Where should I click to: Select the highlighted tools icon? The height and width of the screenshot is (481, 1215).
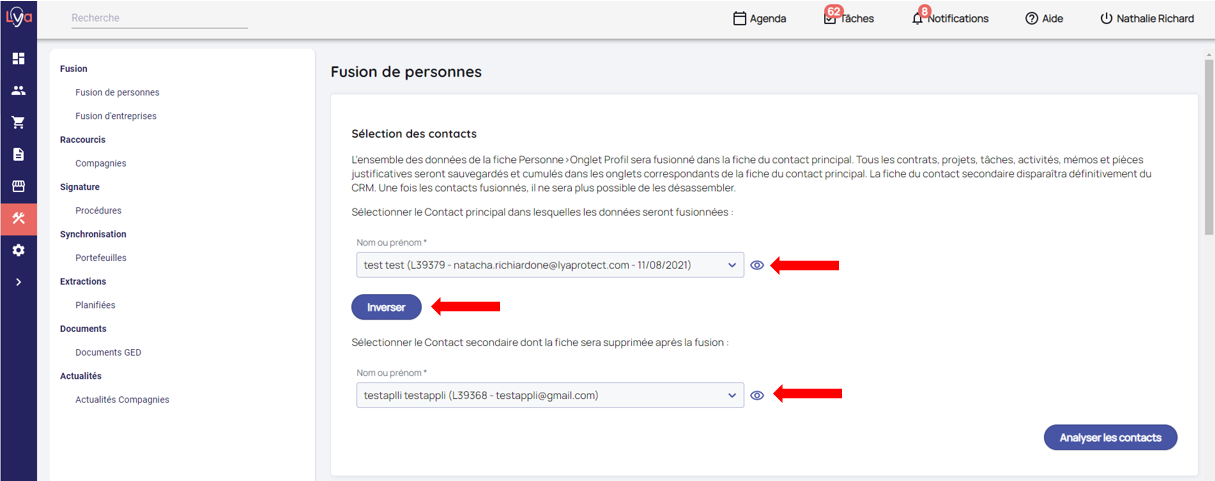(x=18, y=219)
